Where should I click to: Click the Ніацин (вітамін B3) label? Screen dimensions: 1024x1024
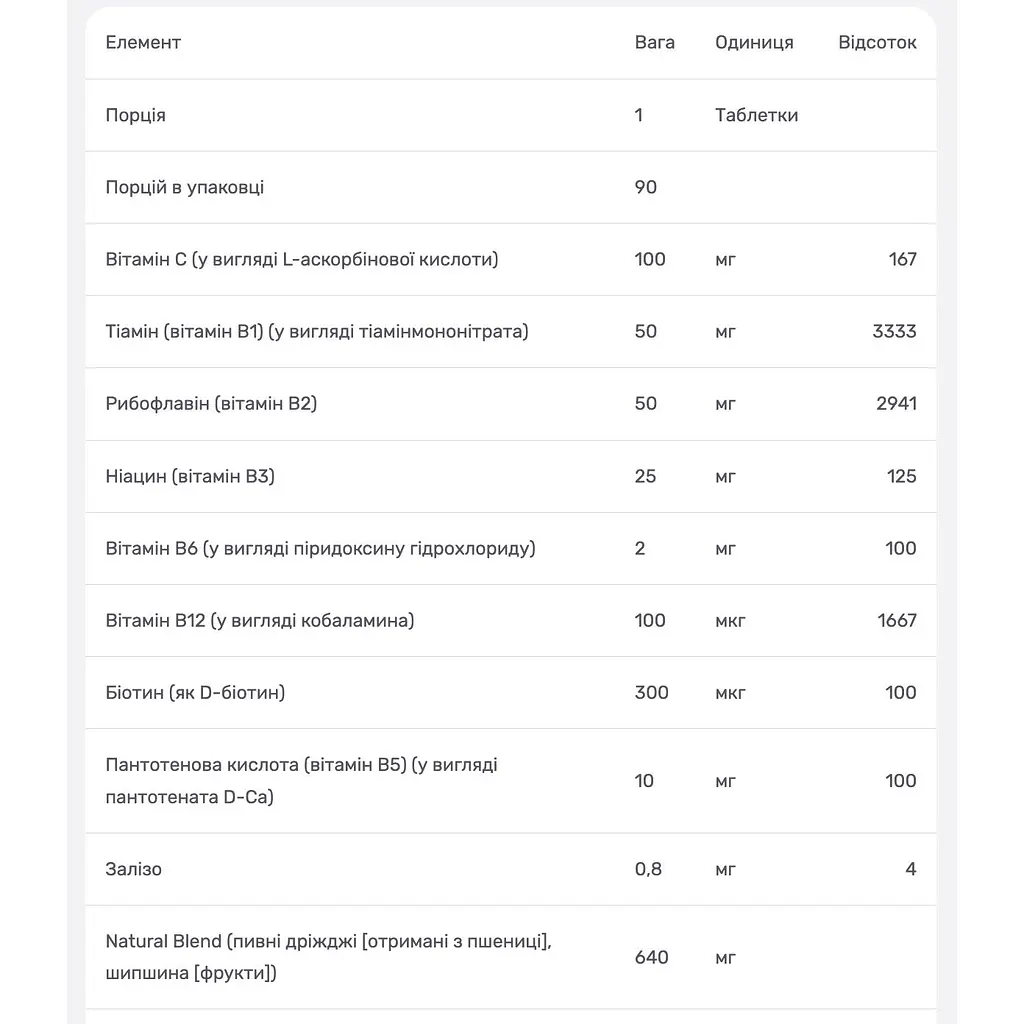pos(190,476)
